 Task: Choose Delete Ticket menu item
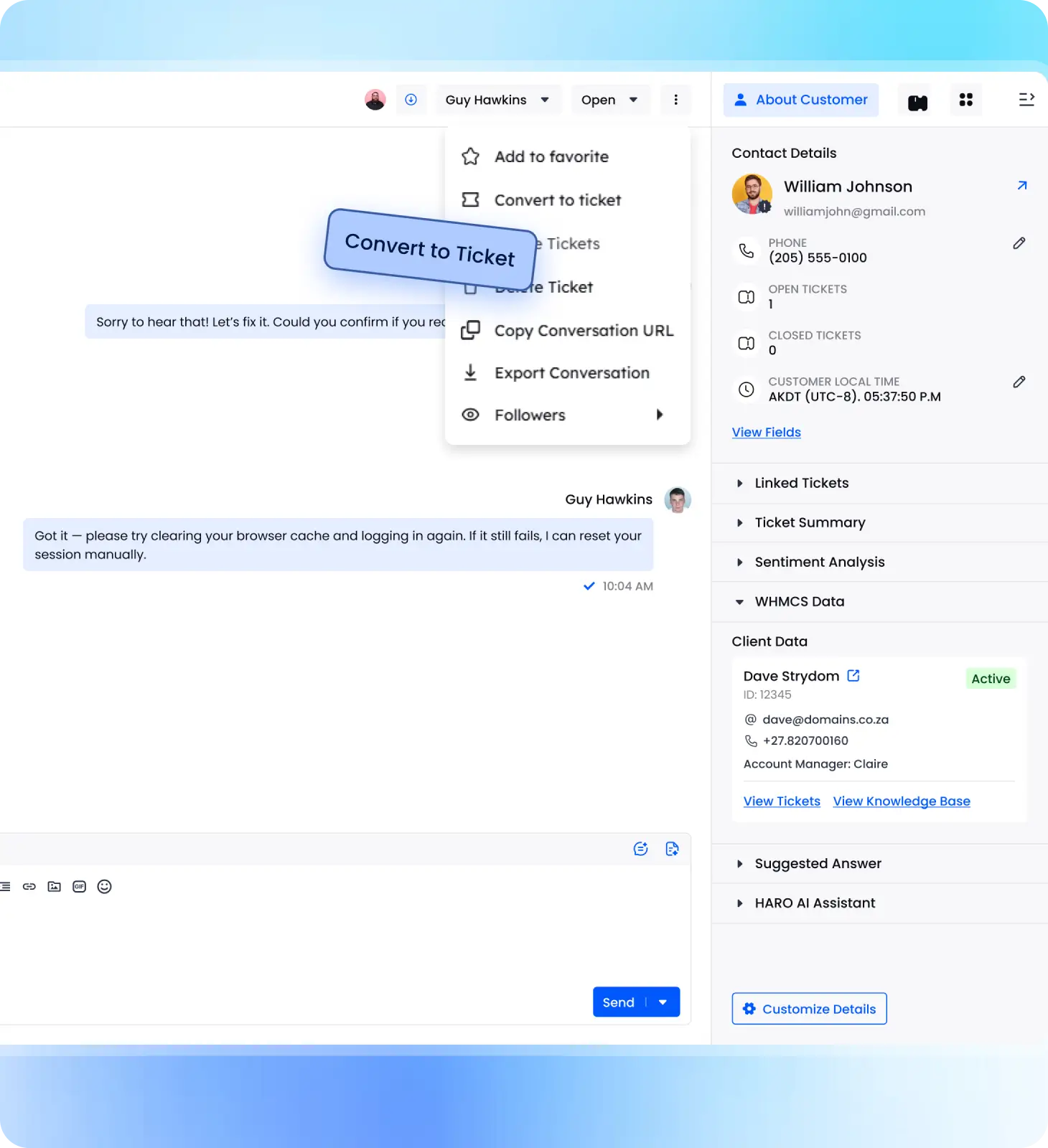(x=567, y=287)
